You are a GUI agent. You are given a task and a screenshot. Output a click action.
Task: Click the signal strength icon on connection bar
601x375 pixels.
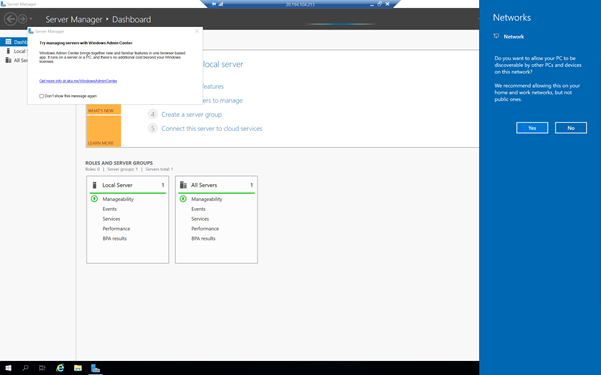[221, 4]
